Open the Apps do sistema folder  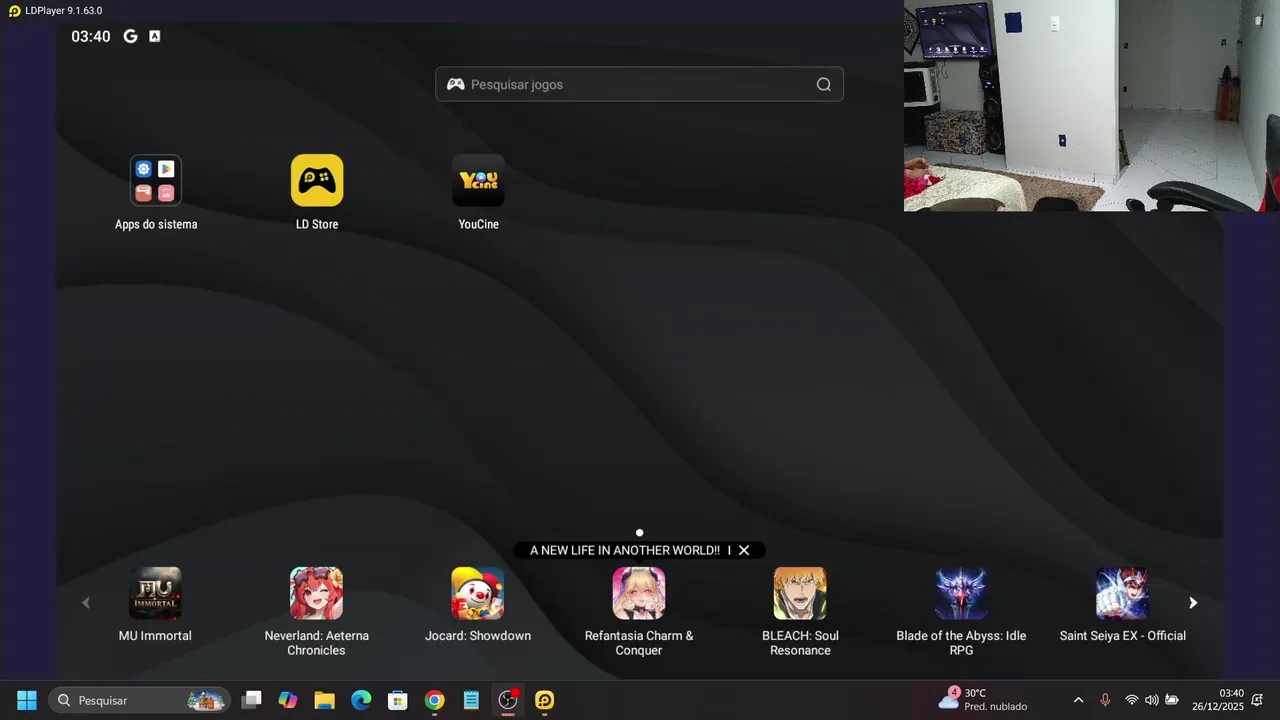click(x=156, y=180)
